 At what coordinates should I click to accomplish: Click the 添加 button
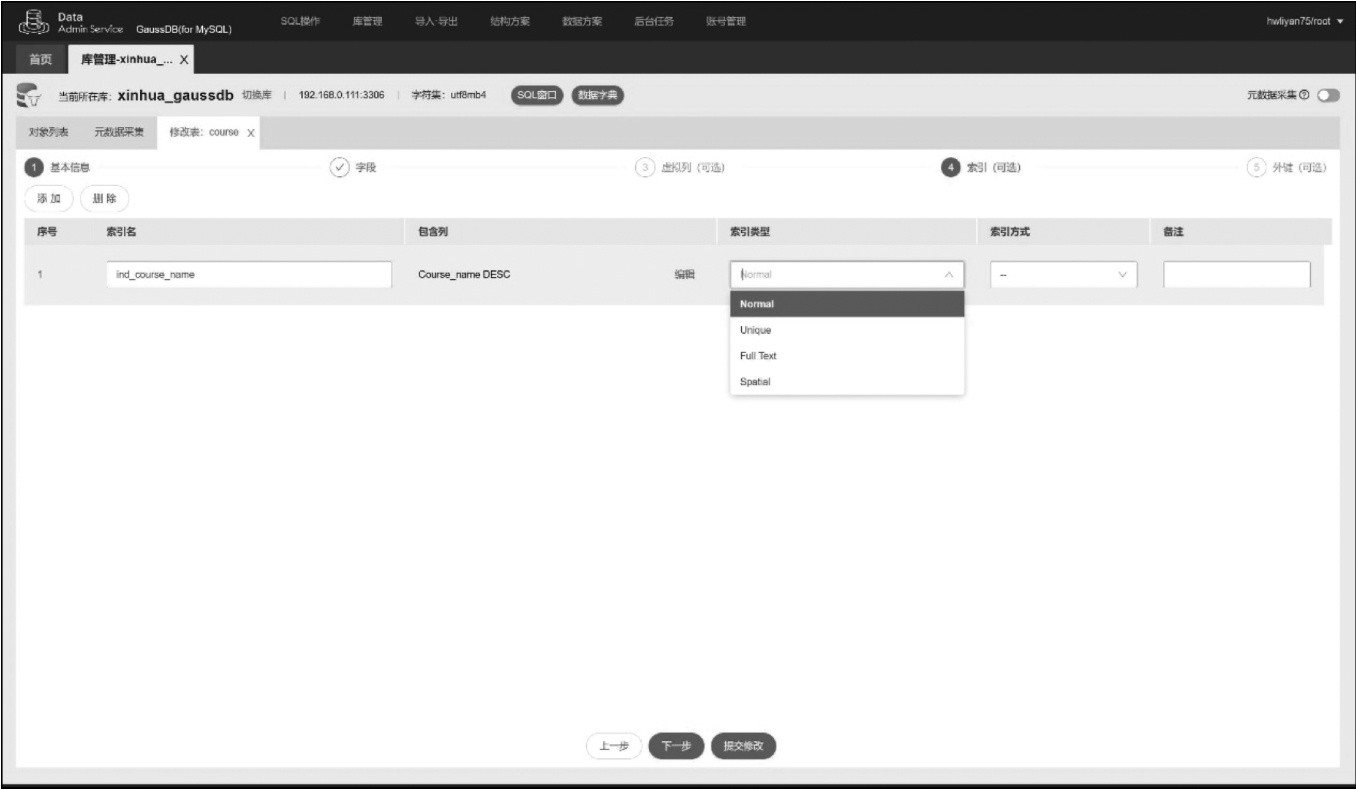coord(49,199)
